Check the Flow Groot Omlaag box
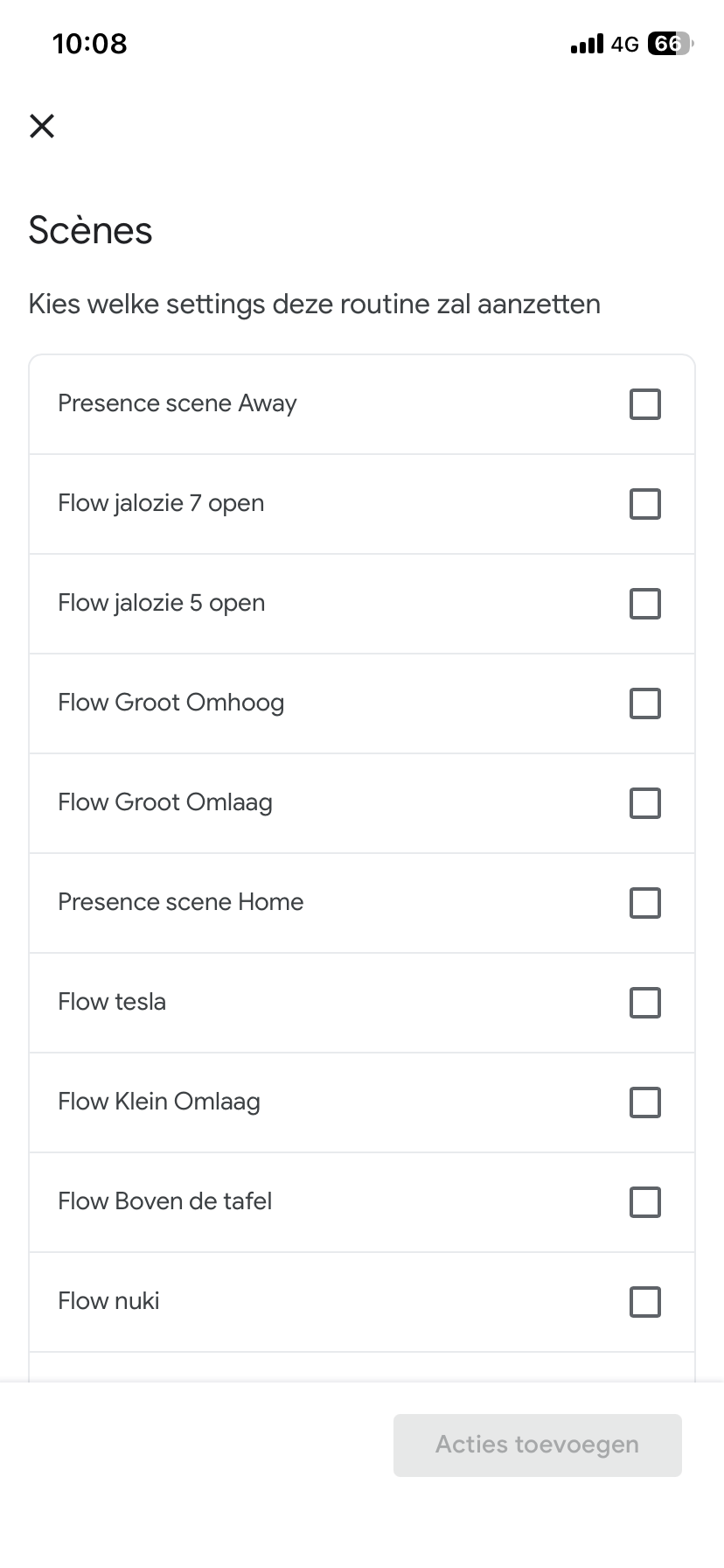The width and height of the screenshot is (724, 1568). (644, 803)
